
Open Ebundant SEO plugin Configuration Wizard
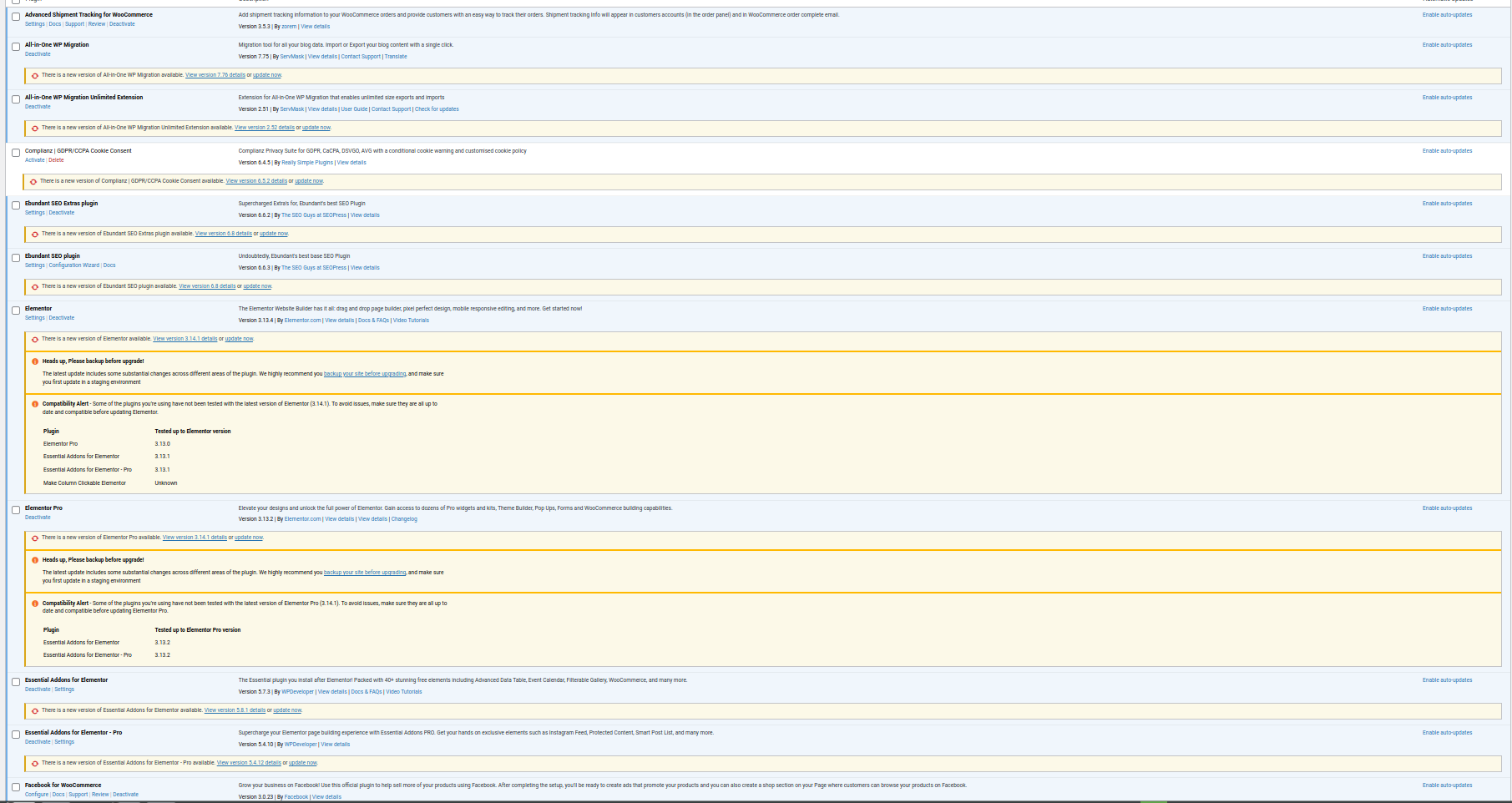(x=73, y=265)
